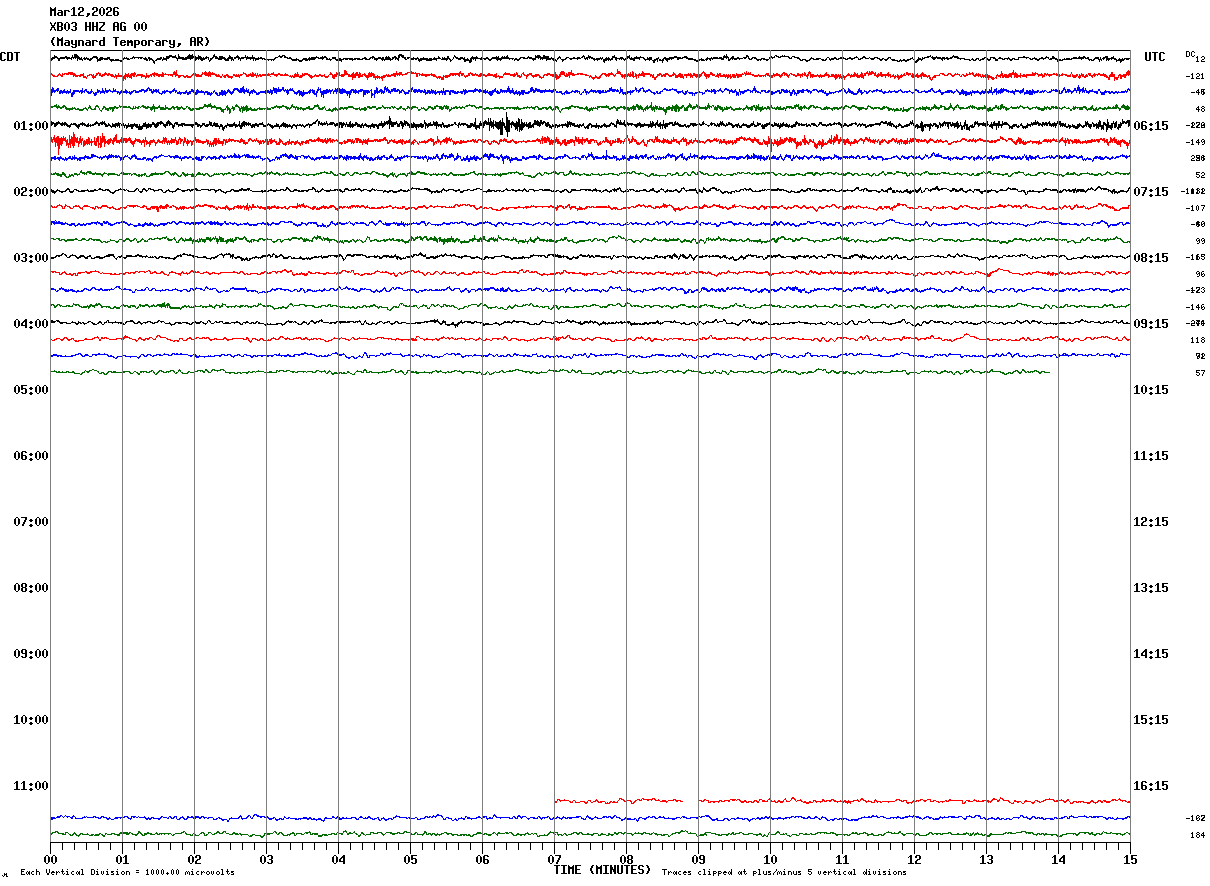This screenshot has width=1210, height=886.
Task: Click the Maynard Temporary, AR location text
Action: (130, 42)
